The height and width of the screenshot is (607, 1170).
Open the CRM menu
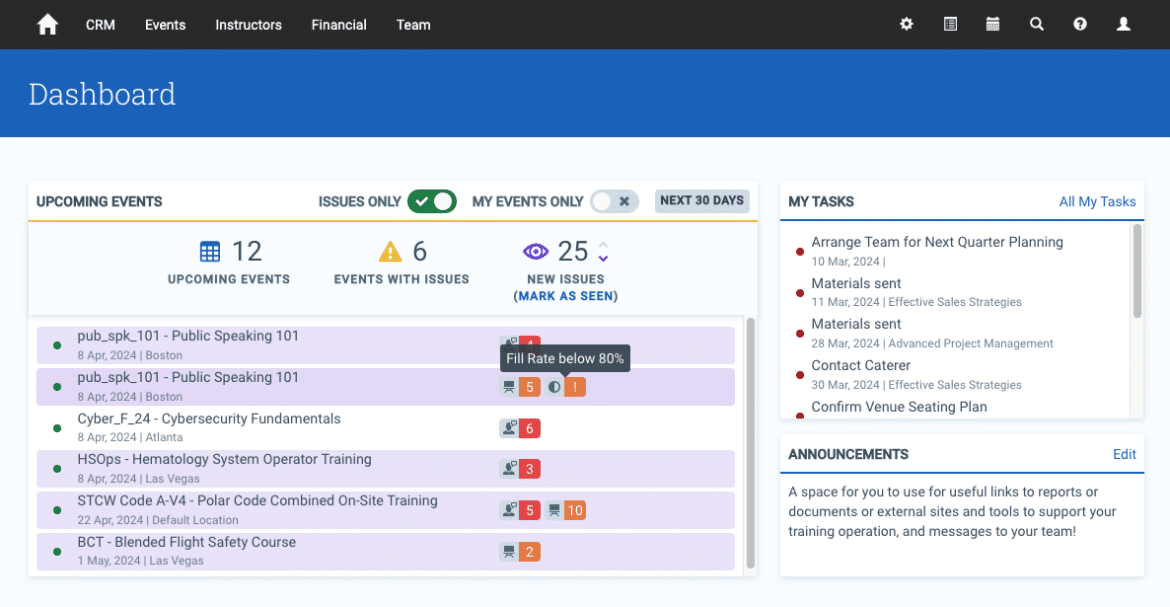click(x=100, y=25)
